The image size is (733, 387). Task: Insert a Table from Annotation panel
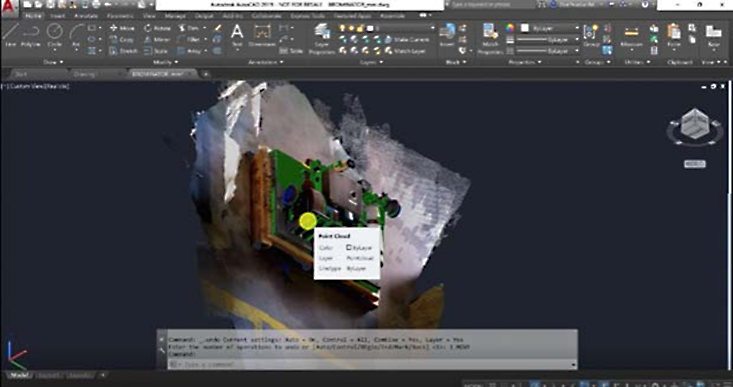point(291,51)
